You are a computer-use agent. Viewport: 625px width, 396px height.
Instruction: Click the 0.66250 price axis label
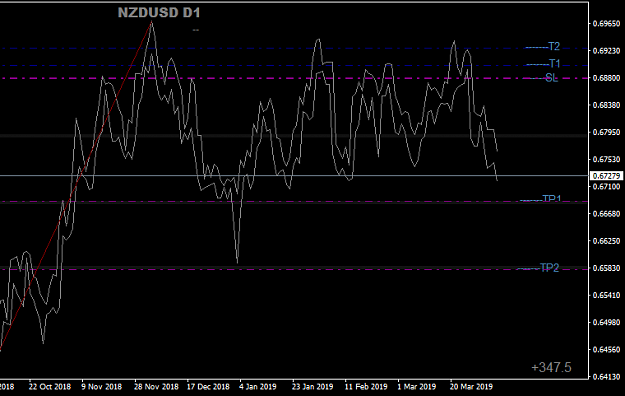(x=607, y=241)
